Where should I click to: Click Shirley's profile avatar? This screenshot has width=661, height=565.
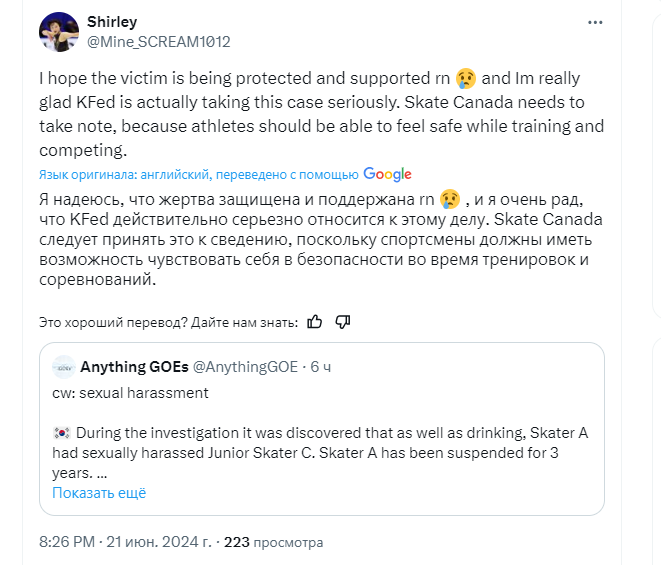pyautogui.click(x=58, y=32)
